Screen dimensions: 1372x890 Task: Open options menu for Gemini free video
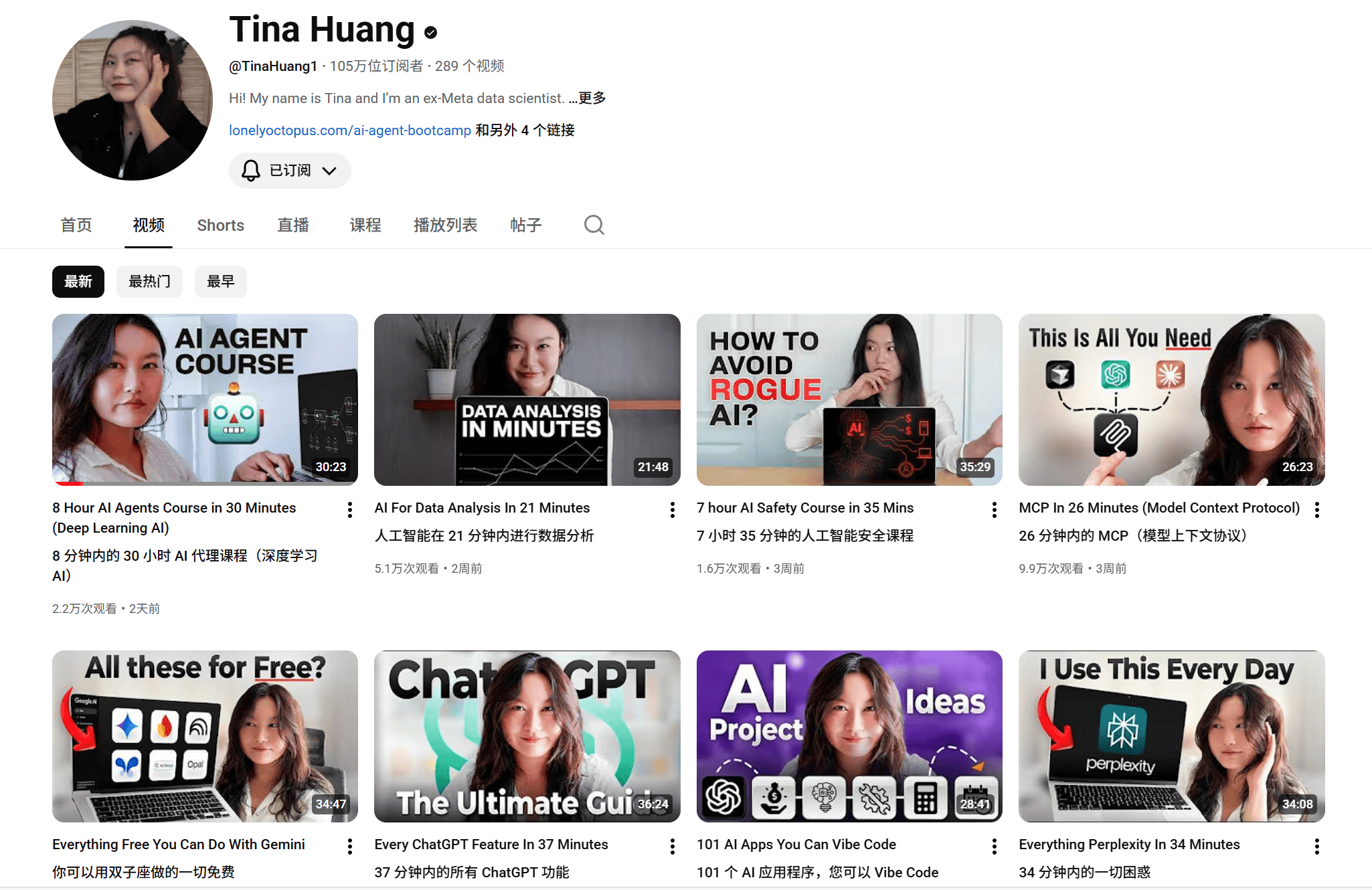point(350,847)
